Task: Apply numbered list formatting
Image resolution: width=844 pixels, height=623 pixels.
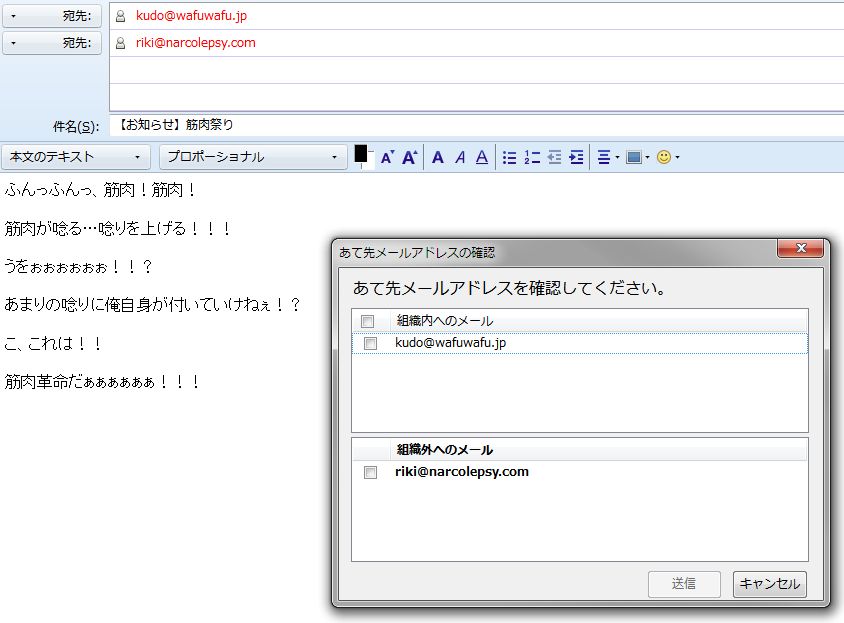Action: [x=532, y=157]
